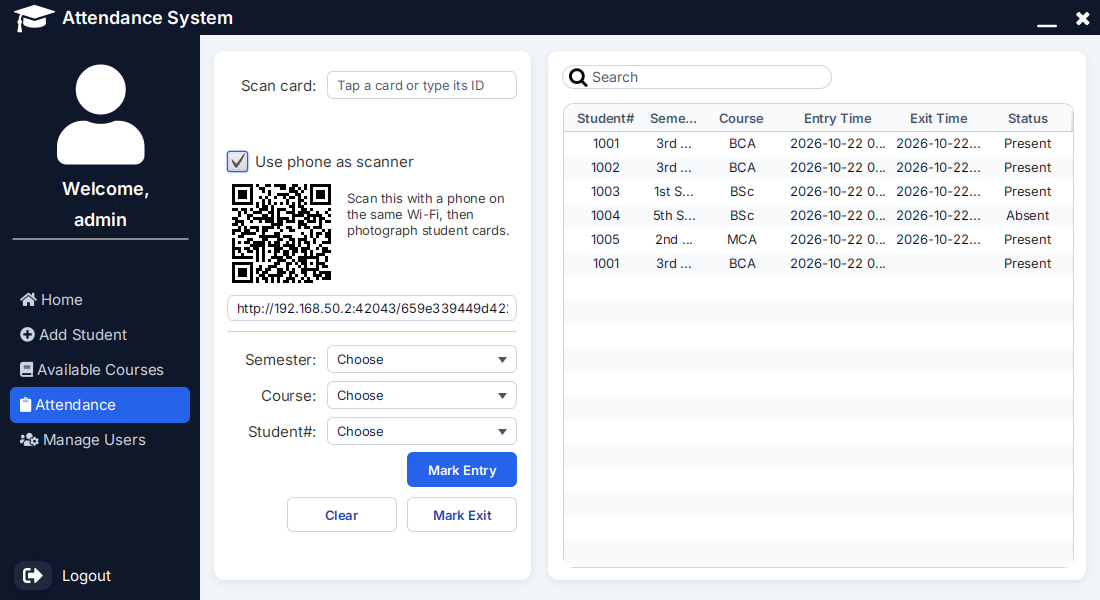This screenshot has width=1100, height=600.
Task: Sort by Student# column header
Action: [x=605, y=119]
